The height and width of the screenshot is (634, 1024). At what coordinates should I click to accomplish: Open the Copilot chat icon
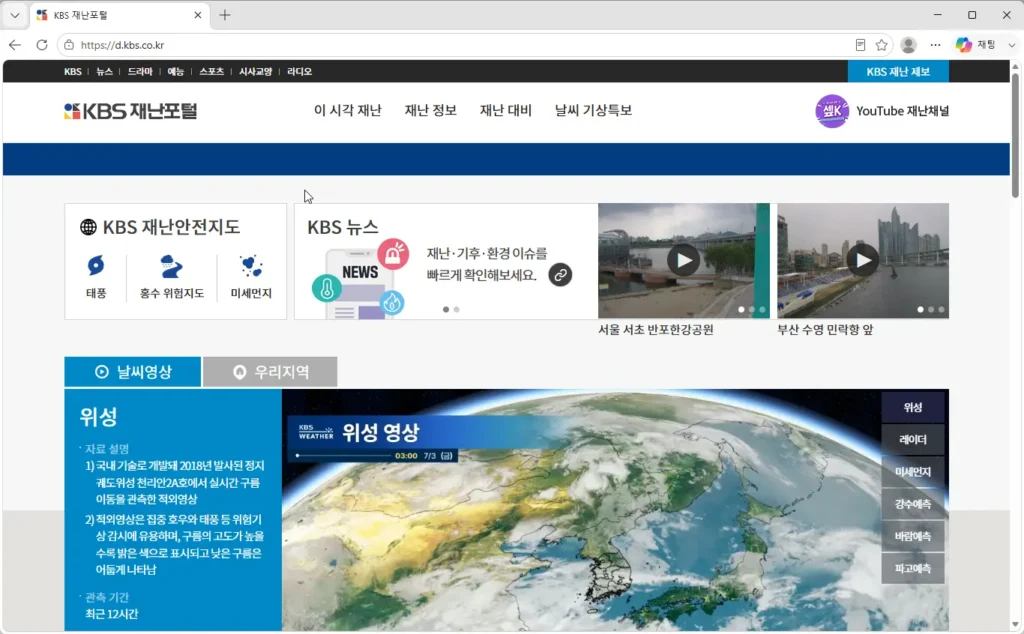pyautogui.click(x=963, y=45)
